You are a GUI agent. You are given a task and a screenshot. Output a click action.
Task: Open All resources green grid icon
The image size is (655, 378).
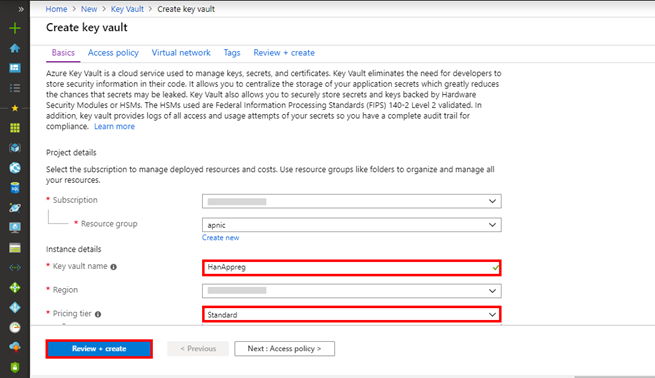coord(15,128)
